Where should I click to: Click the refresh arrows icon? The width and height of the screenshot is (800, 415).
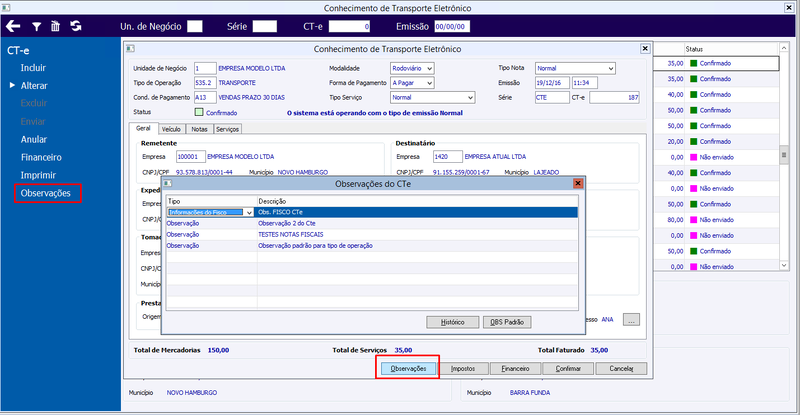click(76, 26)
